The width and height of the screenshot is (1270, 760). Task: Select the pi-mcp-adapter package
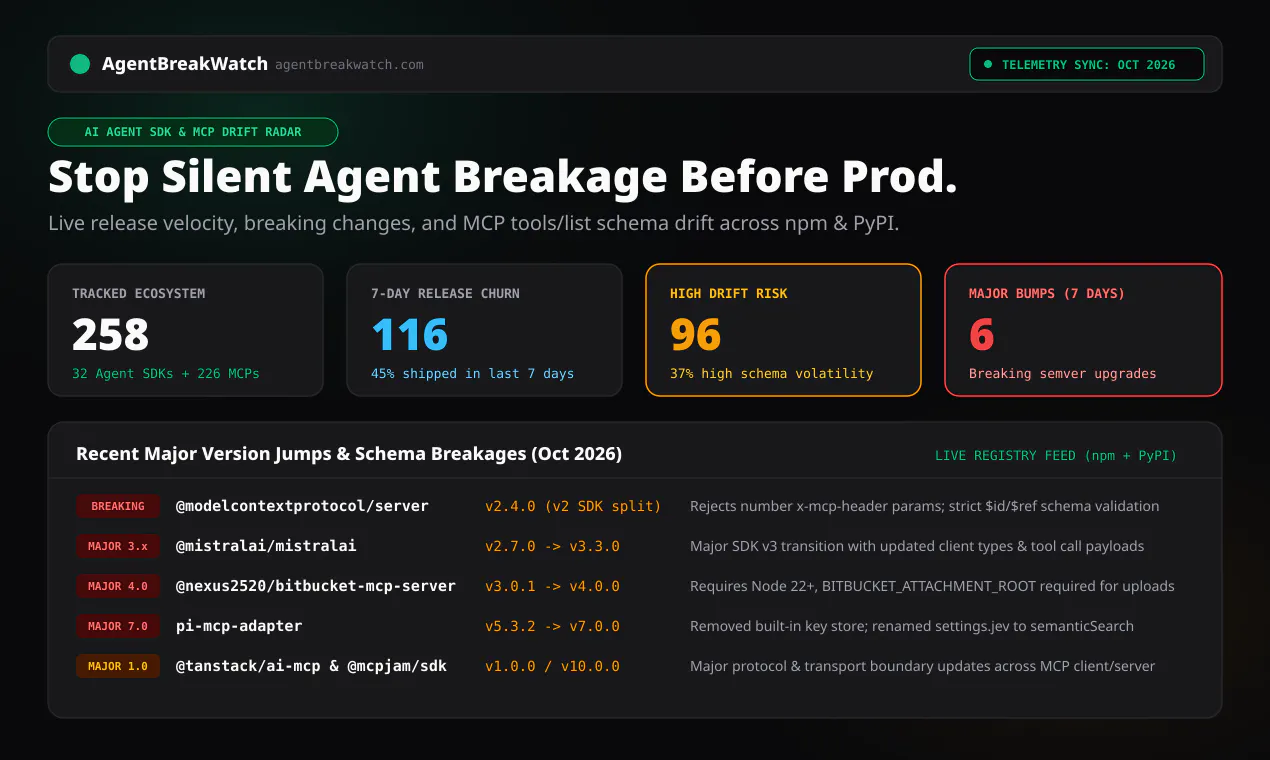(239, 626)
